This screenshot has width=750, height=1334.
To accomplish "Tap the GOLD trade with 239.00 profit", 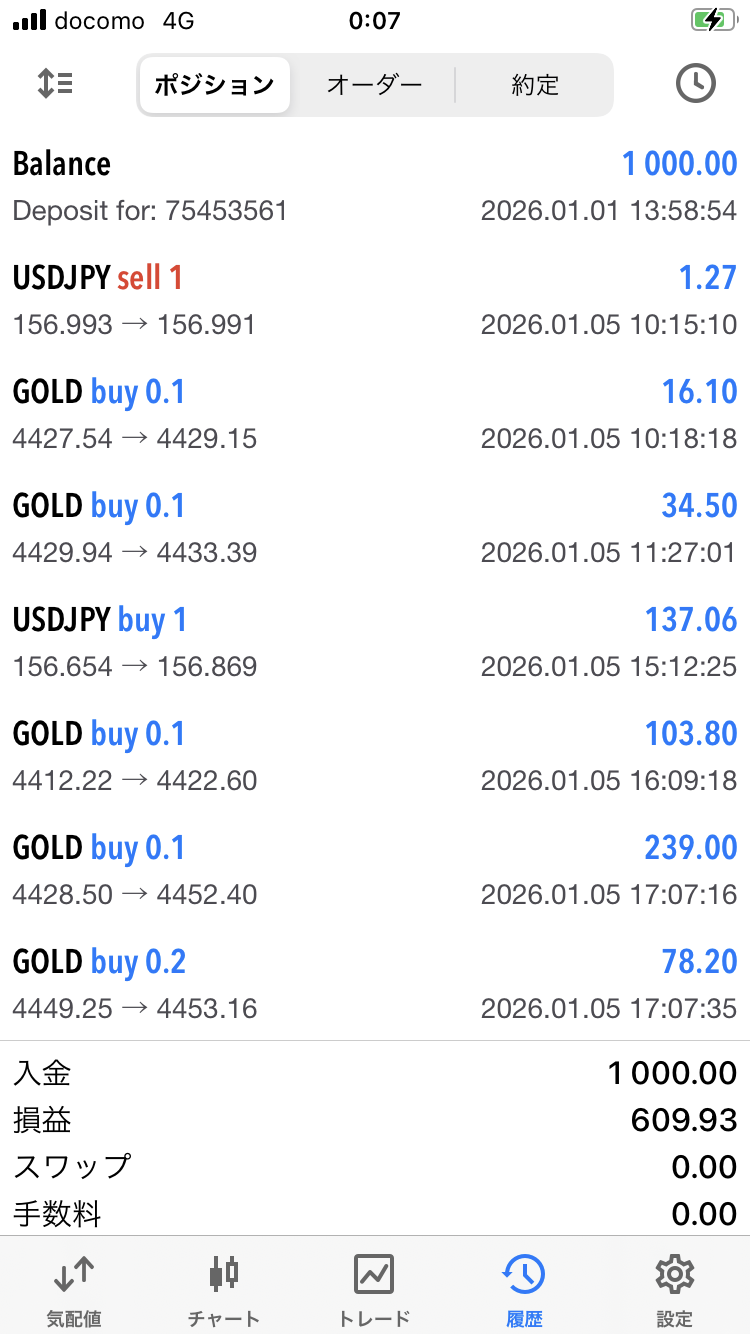I will pyautogui.click(x=375, y=870).
